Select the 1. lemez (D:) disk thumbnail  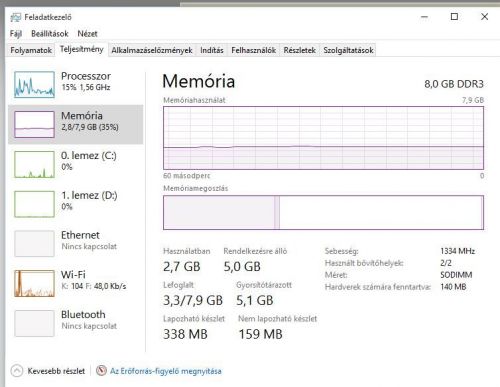point(34,204)
